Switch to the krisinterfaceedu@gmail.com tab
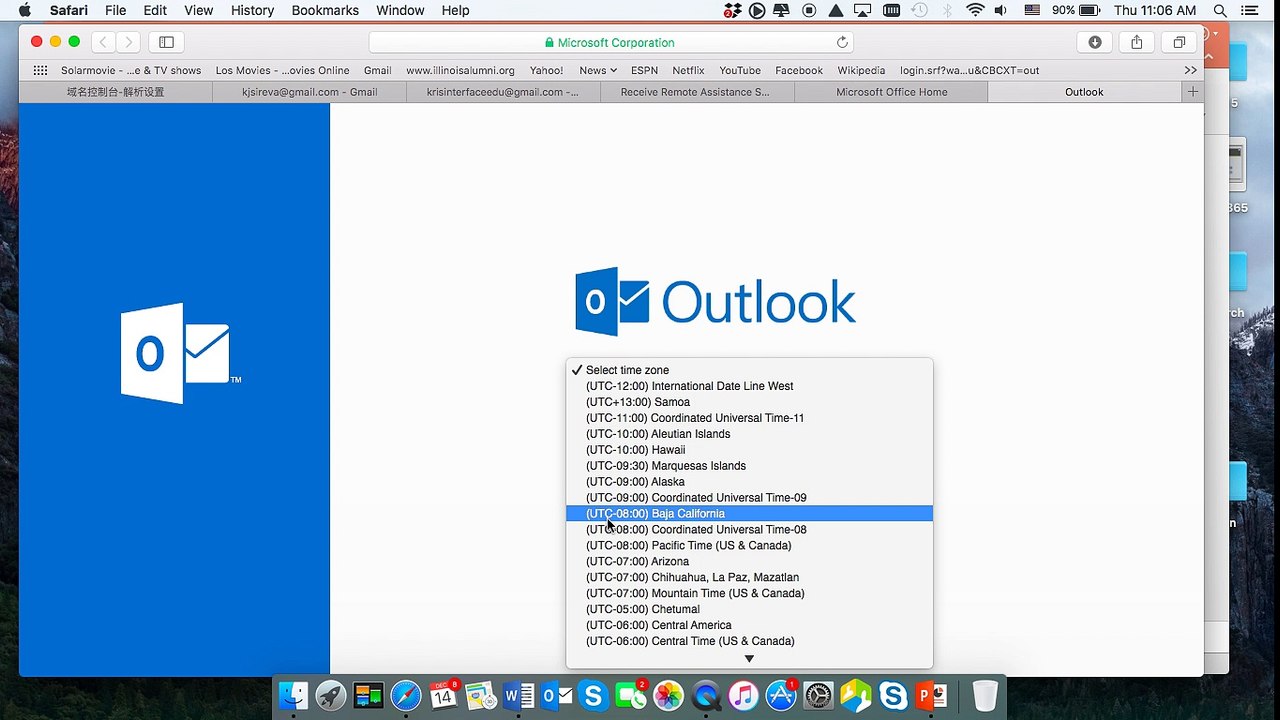1280x720 pixels. pyautogui.click(x=503, y=92)
